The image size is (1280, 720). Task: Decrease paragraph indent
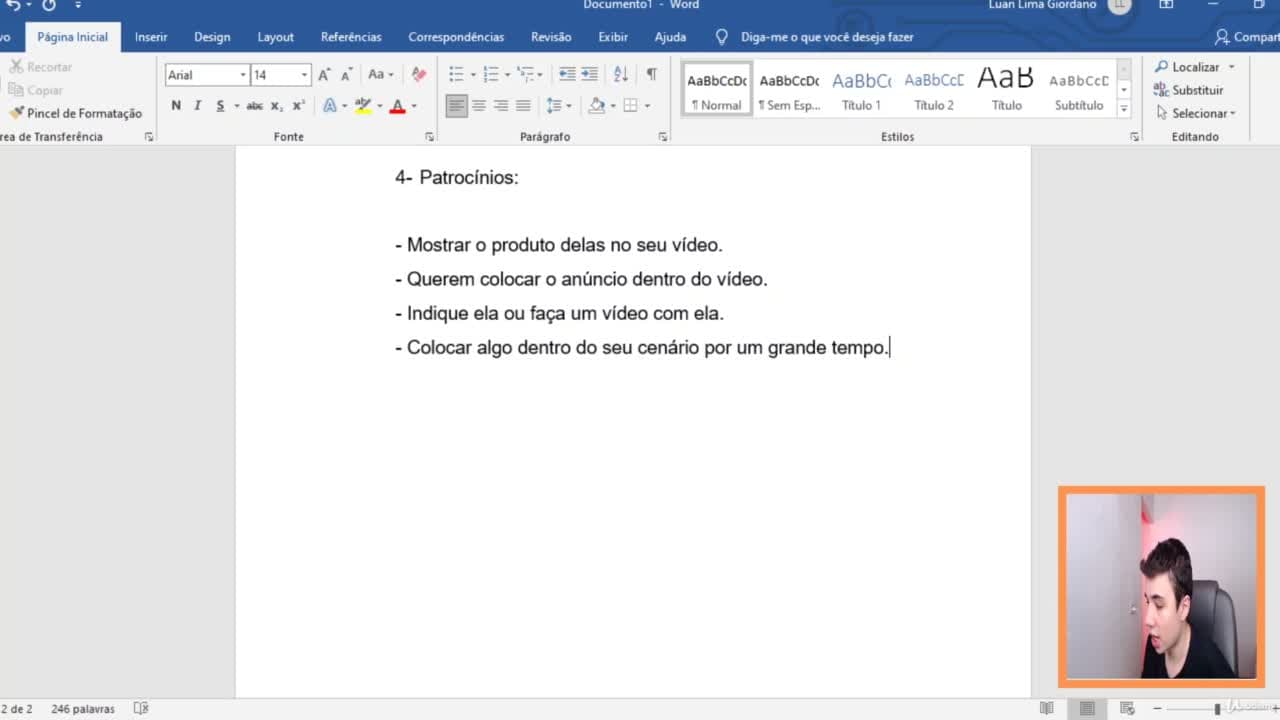point(567,75)
